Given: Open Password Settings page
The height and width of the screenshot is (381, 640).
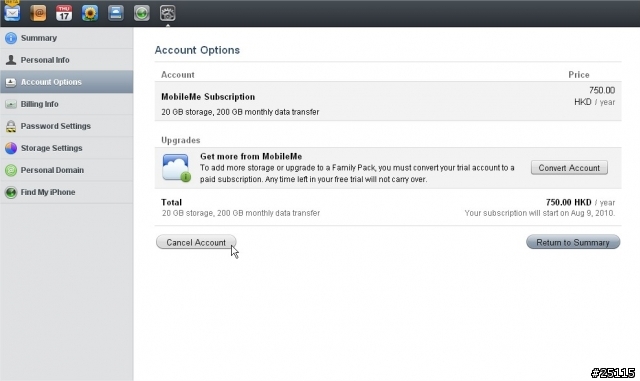Looking at the screenshot, I should coord(67,126).
